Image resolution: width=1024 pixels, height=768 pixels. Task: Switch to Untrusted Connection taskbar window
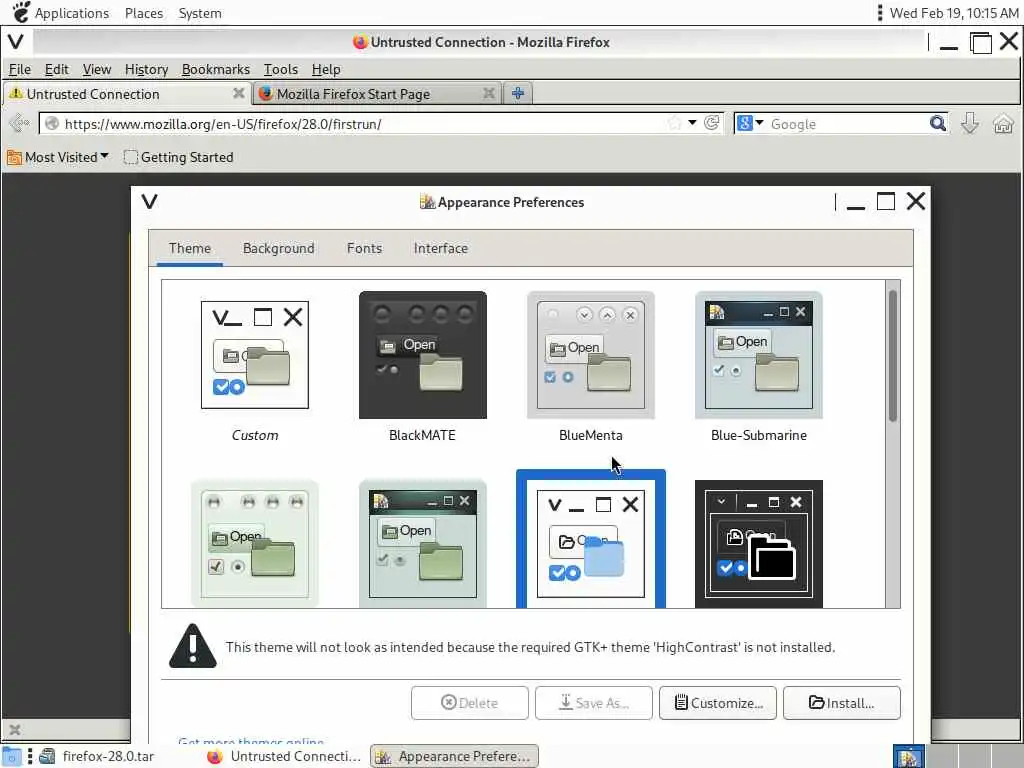[x=283, y=756]
